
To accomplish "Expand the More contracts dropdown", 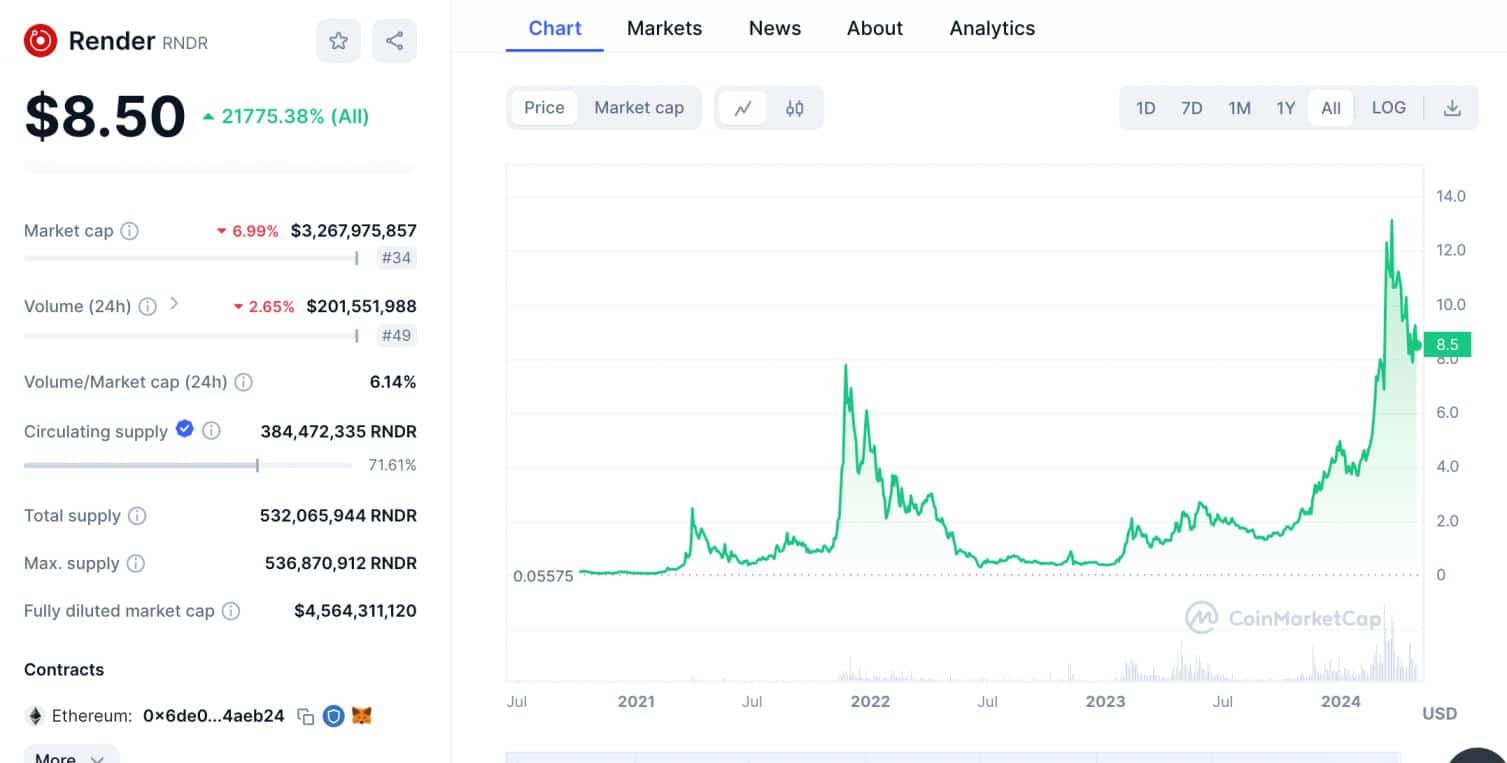I will click(x=71, y=756).
